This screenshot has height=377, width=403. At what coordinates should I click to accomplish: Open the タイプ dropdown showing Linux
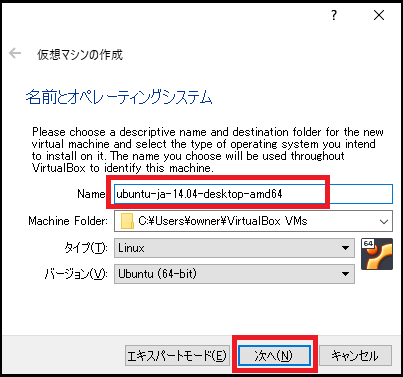click(x=234, y=248)
